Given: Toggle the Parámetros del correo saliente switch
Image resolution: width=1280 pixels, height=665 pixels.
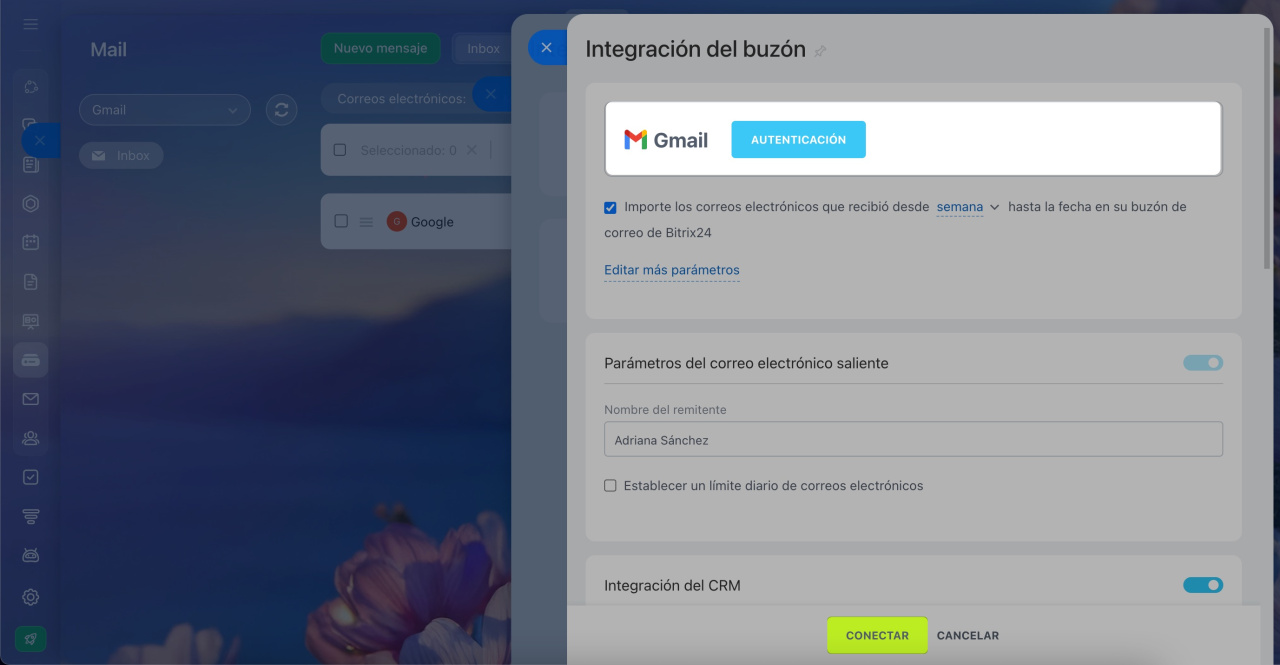Looking at the screenshot, I should click(1203, 363).
